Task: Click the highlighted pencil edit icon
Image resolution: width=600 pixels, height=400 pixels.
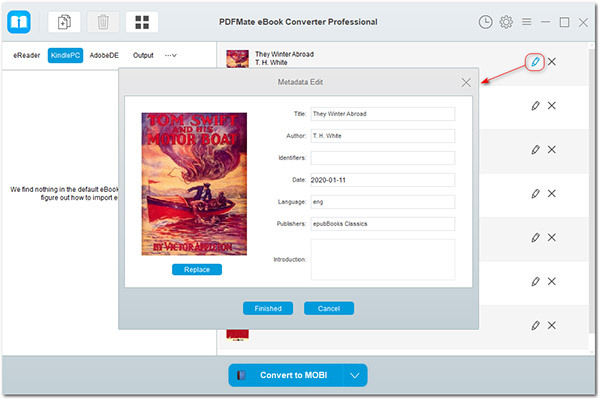Action: [x=535, y=62]
